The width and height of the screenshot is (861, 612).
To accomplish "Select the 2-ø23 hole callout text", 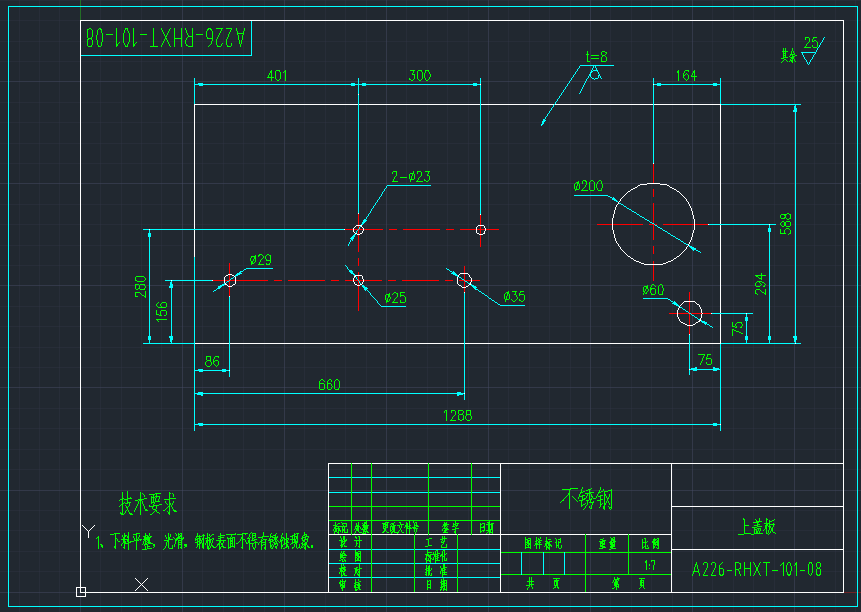I will coord(411,177).
